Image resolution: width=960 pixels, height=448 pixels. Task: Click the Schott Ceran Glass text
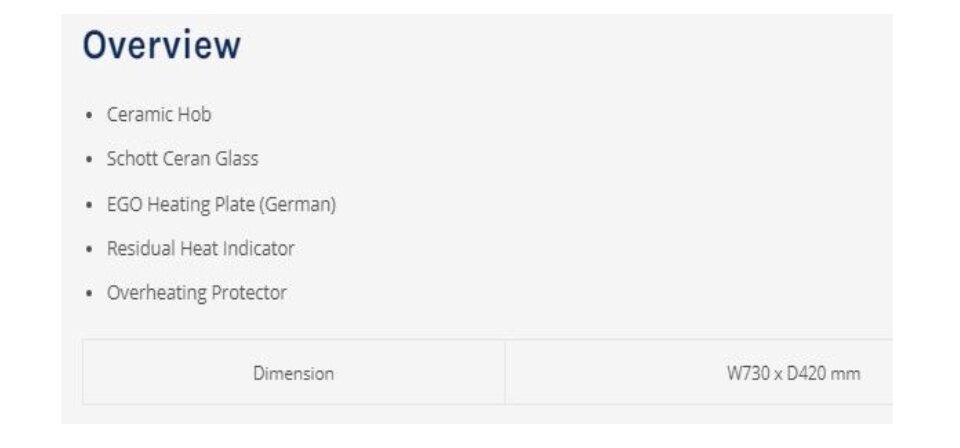tap(182, 159)
